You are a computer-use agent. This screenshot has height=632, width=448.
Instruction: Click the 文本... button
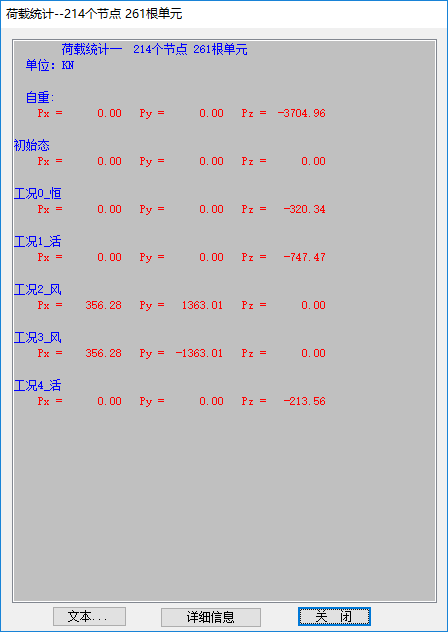click(x=89, y=617)
